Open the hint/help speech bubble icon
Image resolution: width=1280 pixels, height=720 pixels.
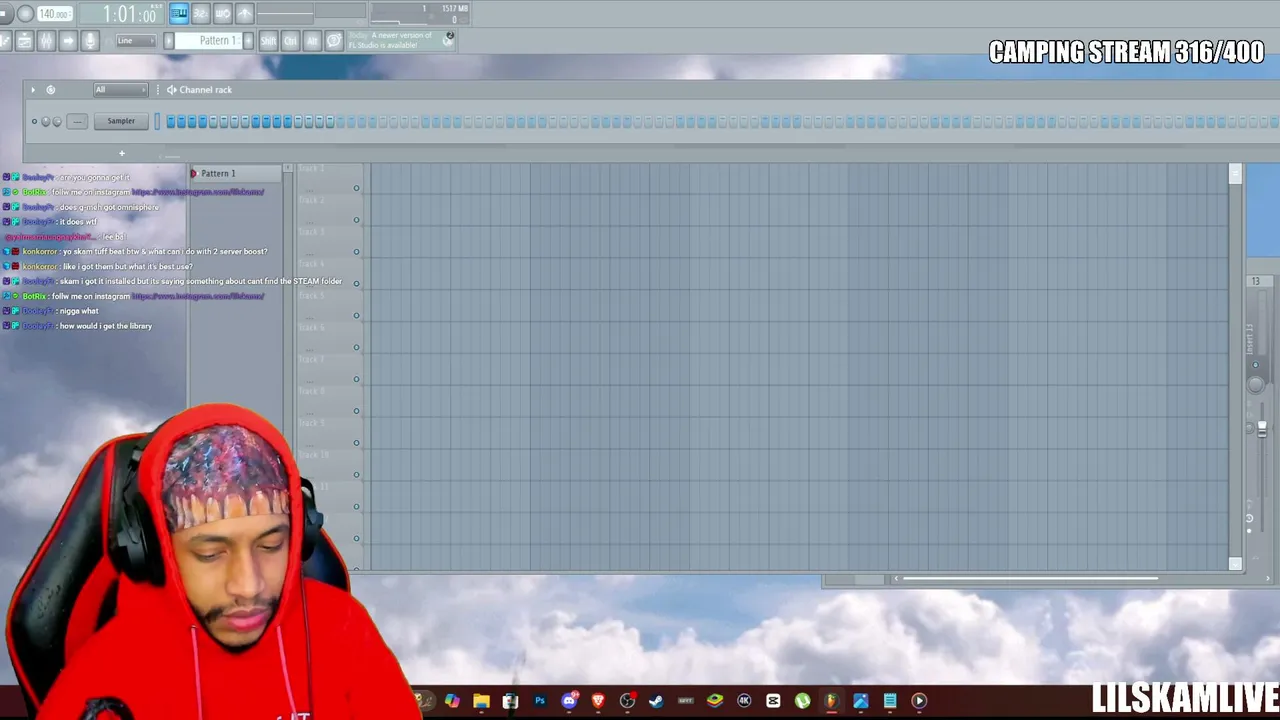coord(334,41)
